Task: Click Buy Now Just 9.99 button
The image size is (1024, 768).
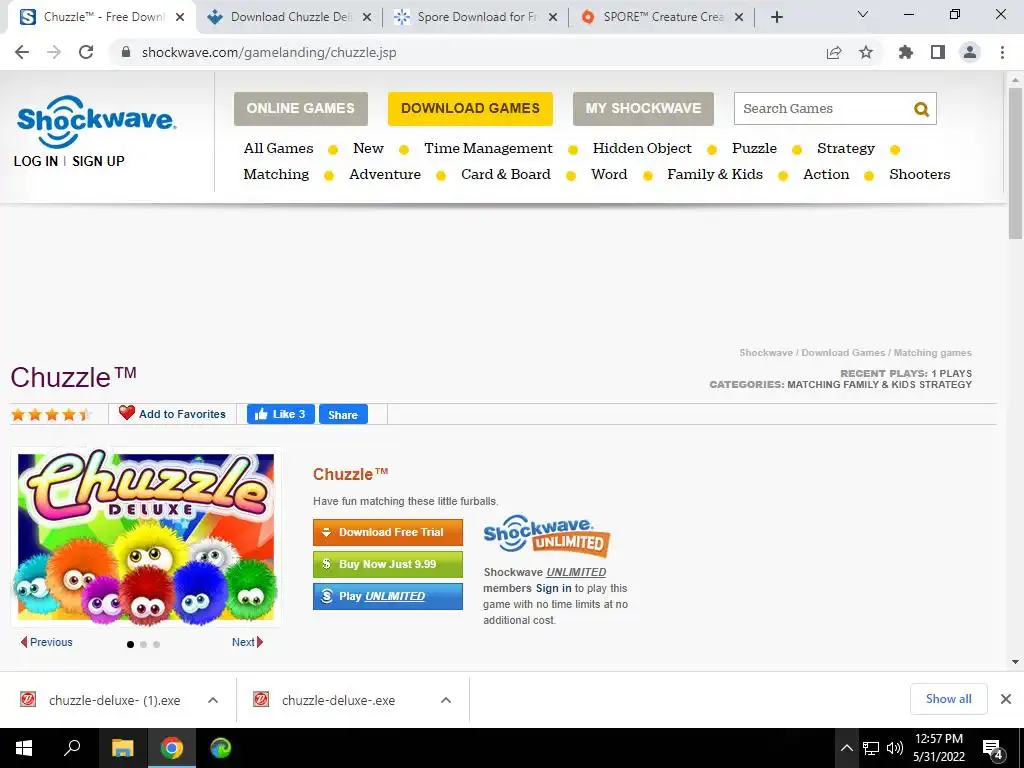Action: (x=388, y=564)
